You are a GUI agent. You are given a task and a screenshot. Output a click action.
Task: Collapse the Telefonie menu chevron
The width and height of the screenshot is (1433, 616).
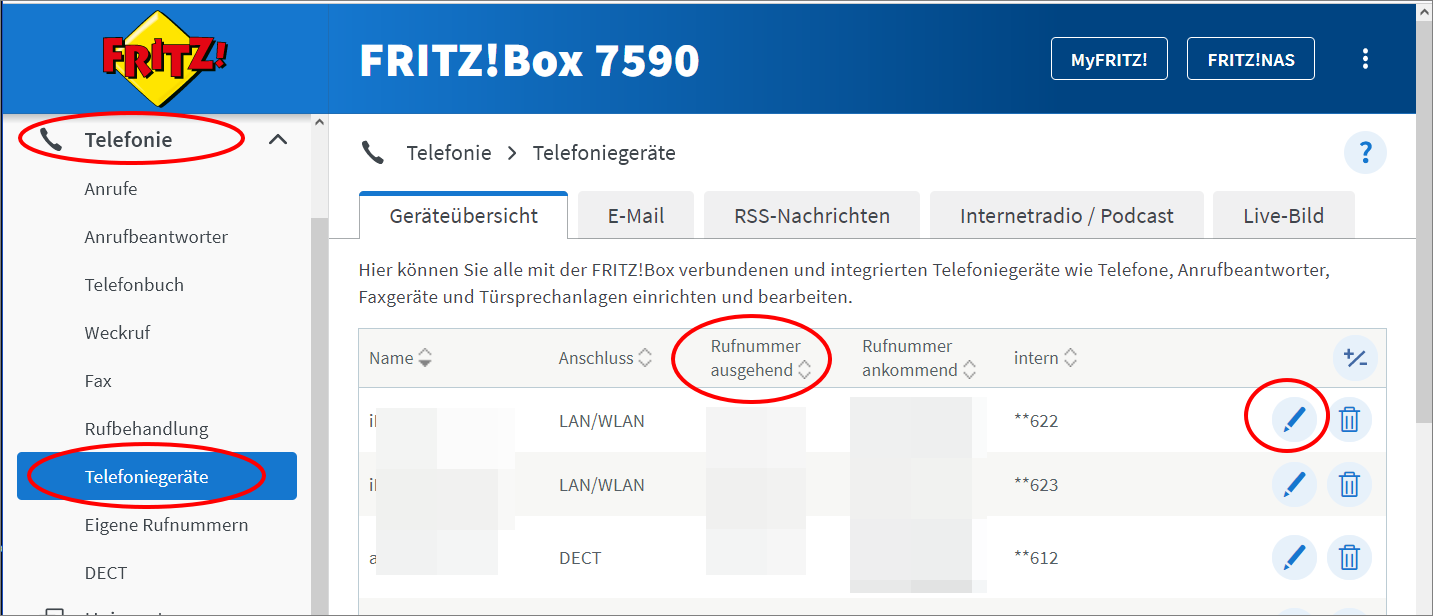pos(278,140)
